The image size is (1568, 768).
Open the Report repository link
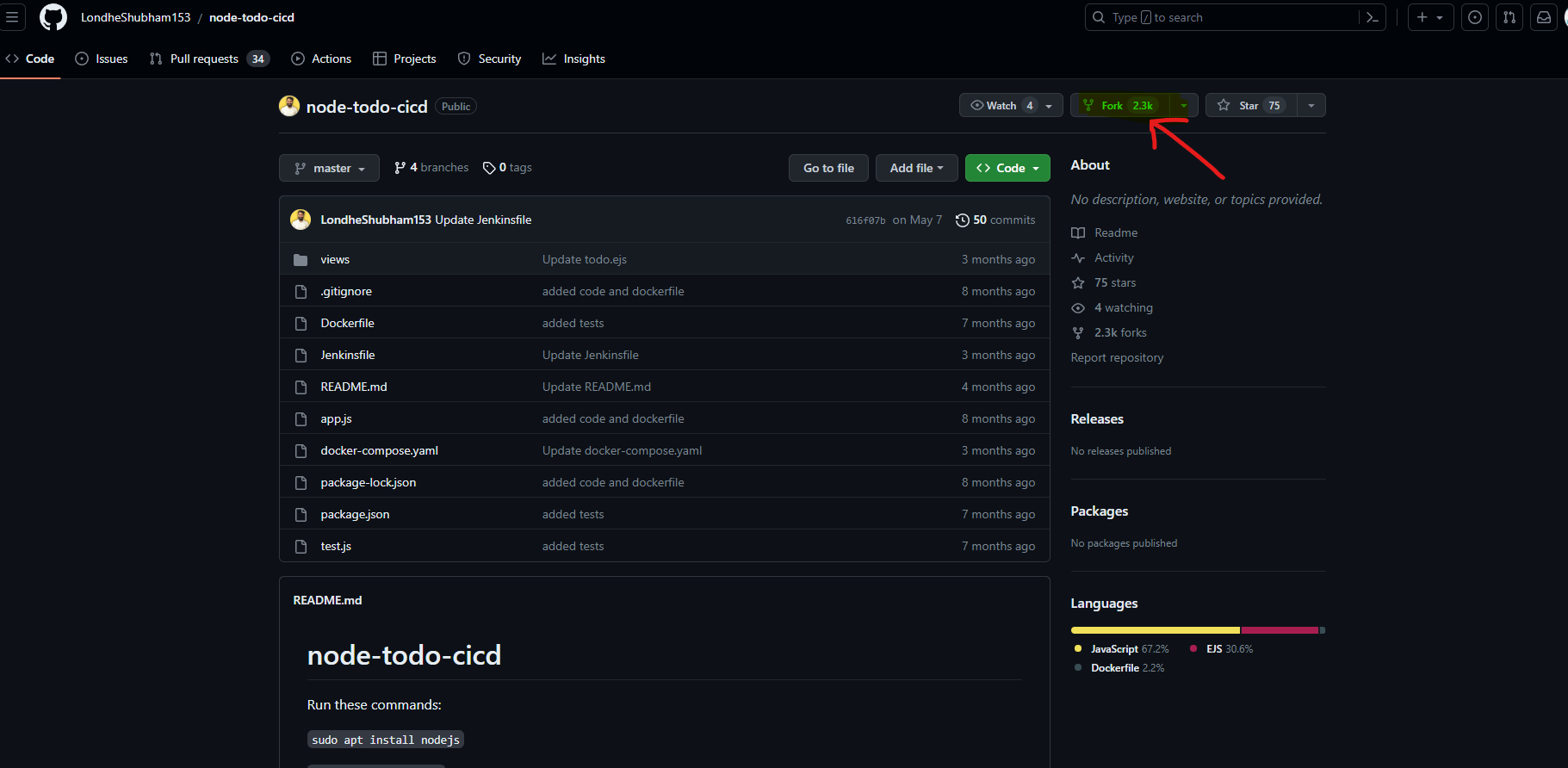pos(1117,357)
